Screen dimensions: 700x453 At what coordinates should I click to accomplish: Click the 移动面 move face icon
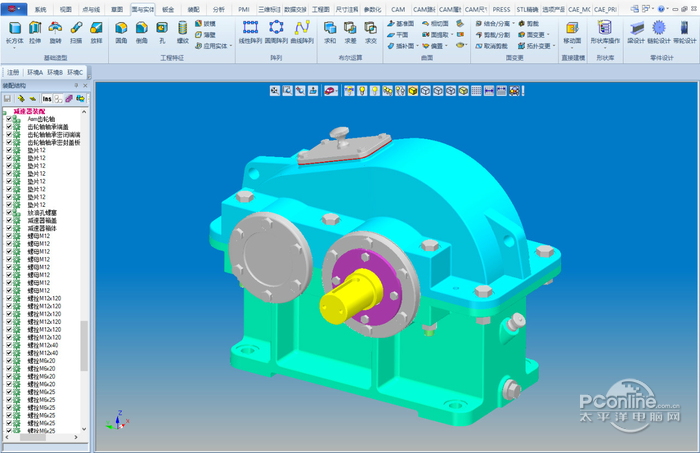(572, 32)
